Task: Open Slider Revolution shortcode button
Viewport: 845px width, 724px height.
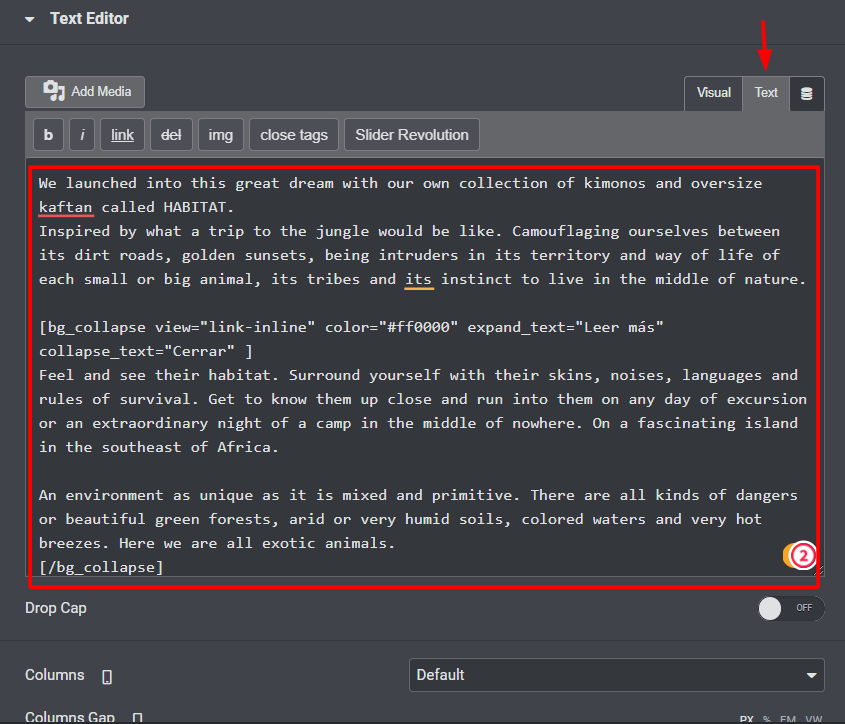Action: 412,135
